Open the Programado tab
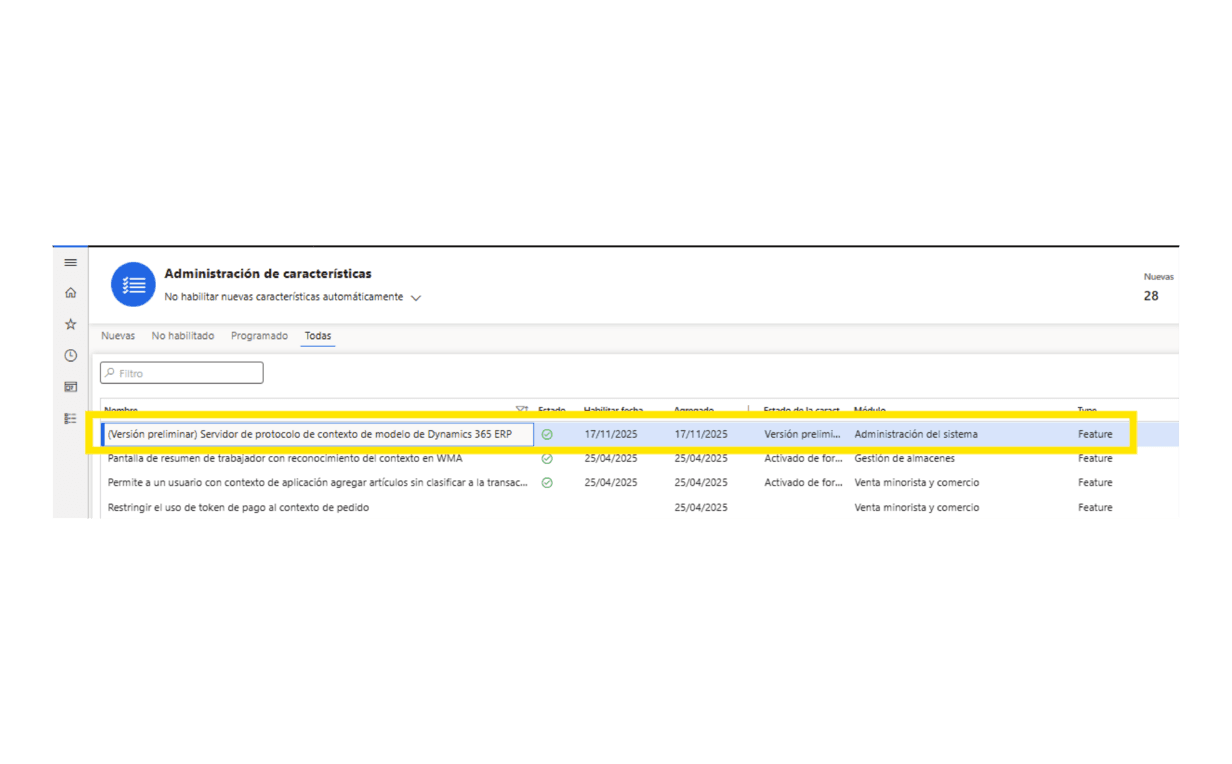 [x=259, y=336]
